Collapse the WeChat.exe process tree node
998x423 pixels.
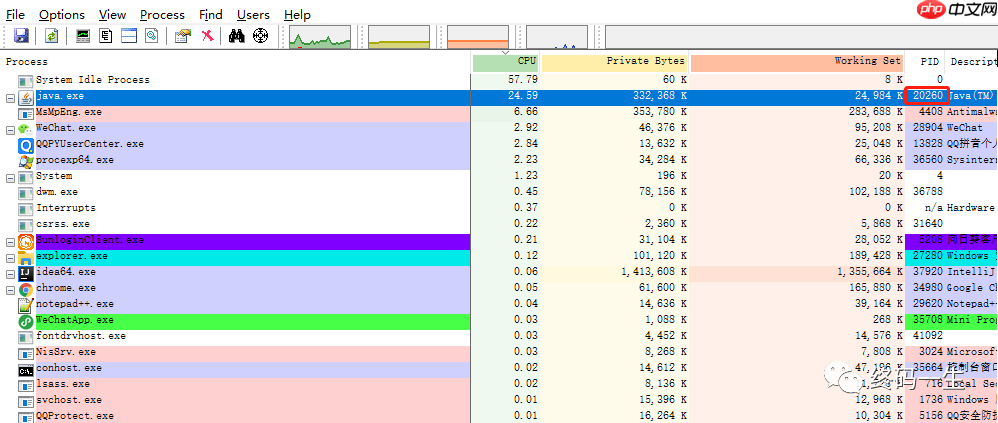10,129
